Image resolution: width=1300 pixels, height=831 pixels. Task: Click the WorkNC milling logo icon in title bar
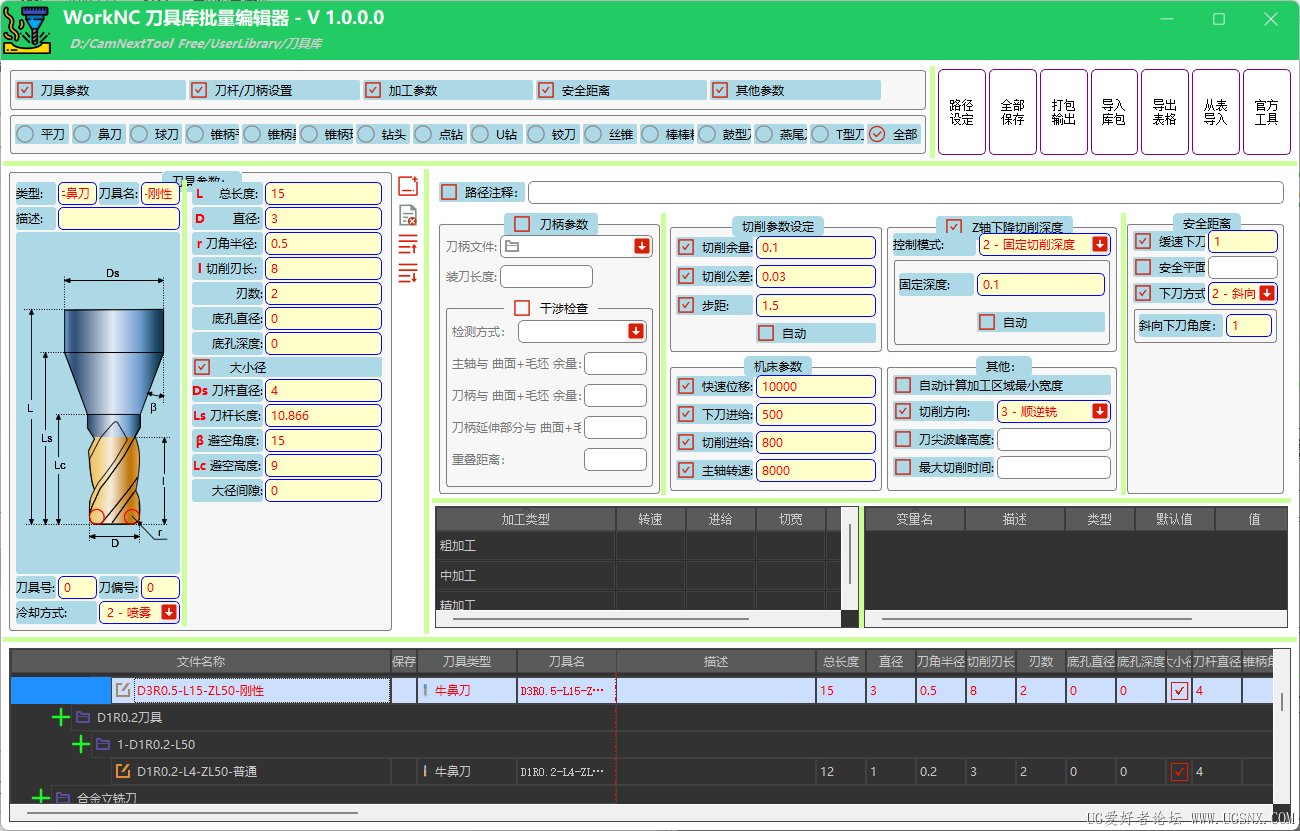[x=27, y=28]
